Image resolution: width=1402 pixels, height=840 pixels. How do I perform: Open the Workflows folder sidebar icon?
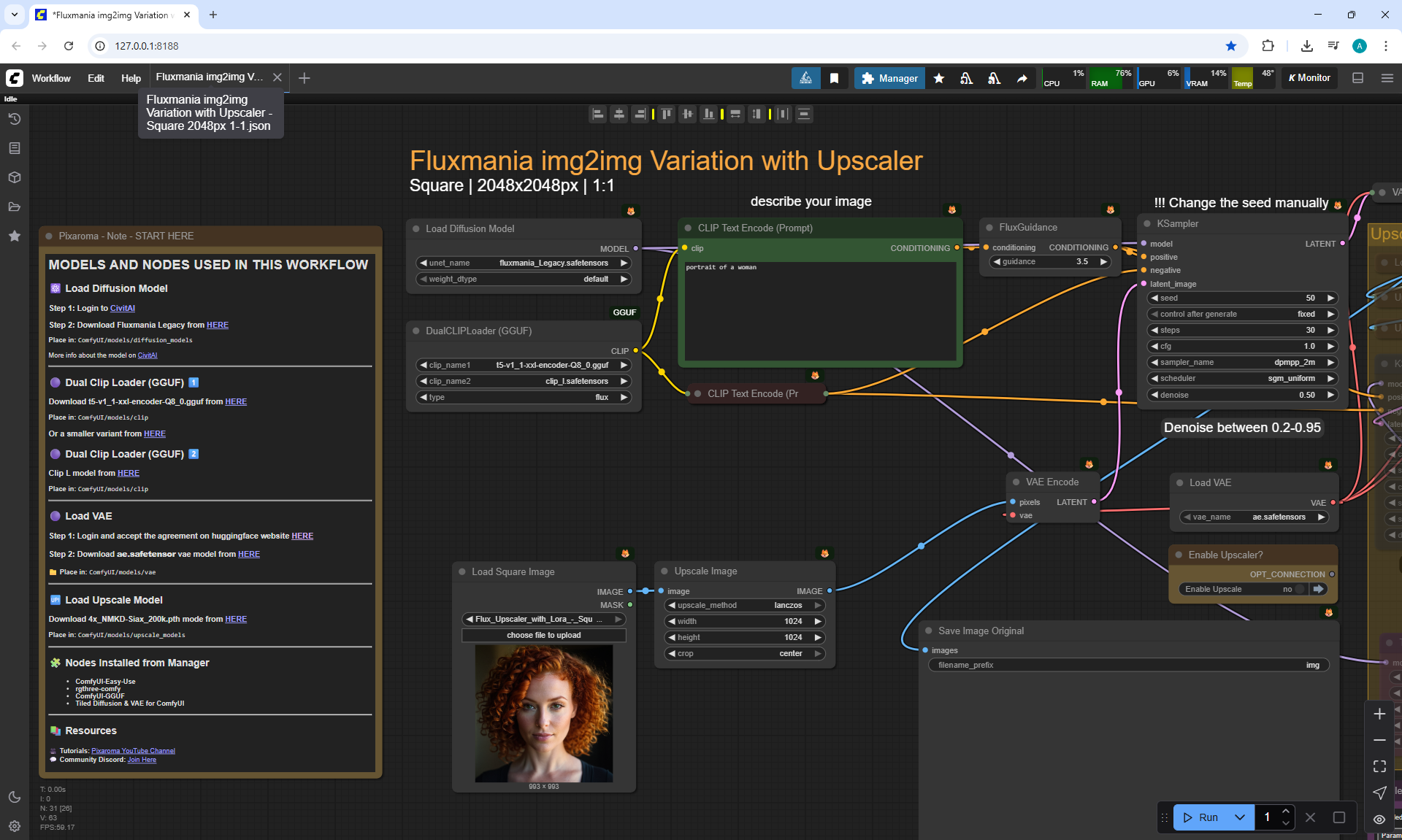point(15,207)
